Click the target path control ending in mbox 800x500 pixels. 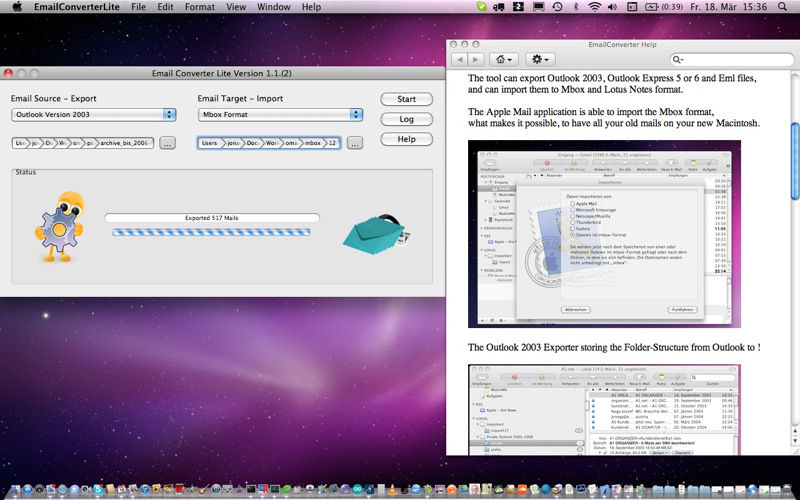(269, 143)
